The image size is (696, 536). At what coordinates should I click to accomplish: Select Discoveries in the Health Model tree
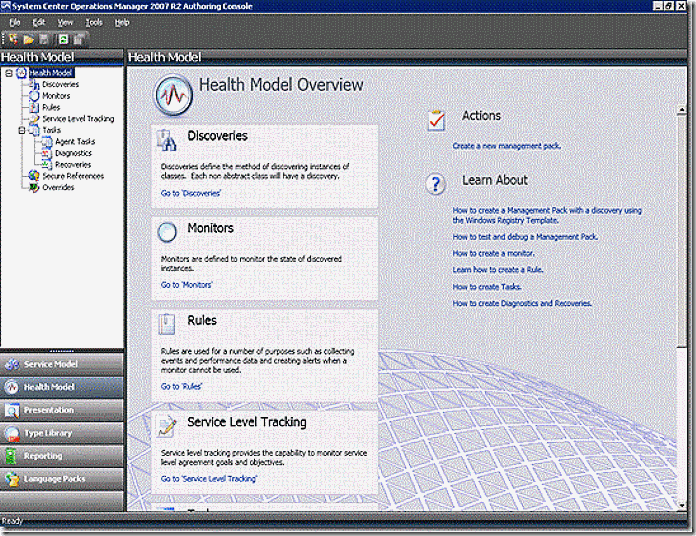pyautogui.click(x=61, y=84)
